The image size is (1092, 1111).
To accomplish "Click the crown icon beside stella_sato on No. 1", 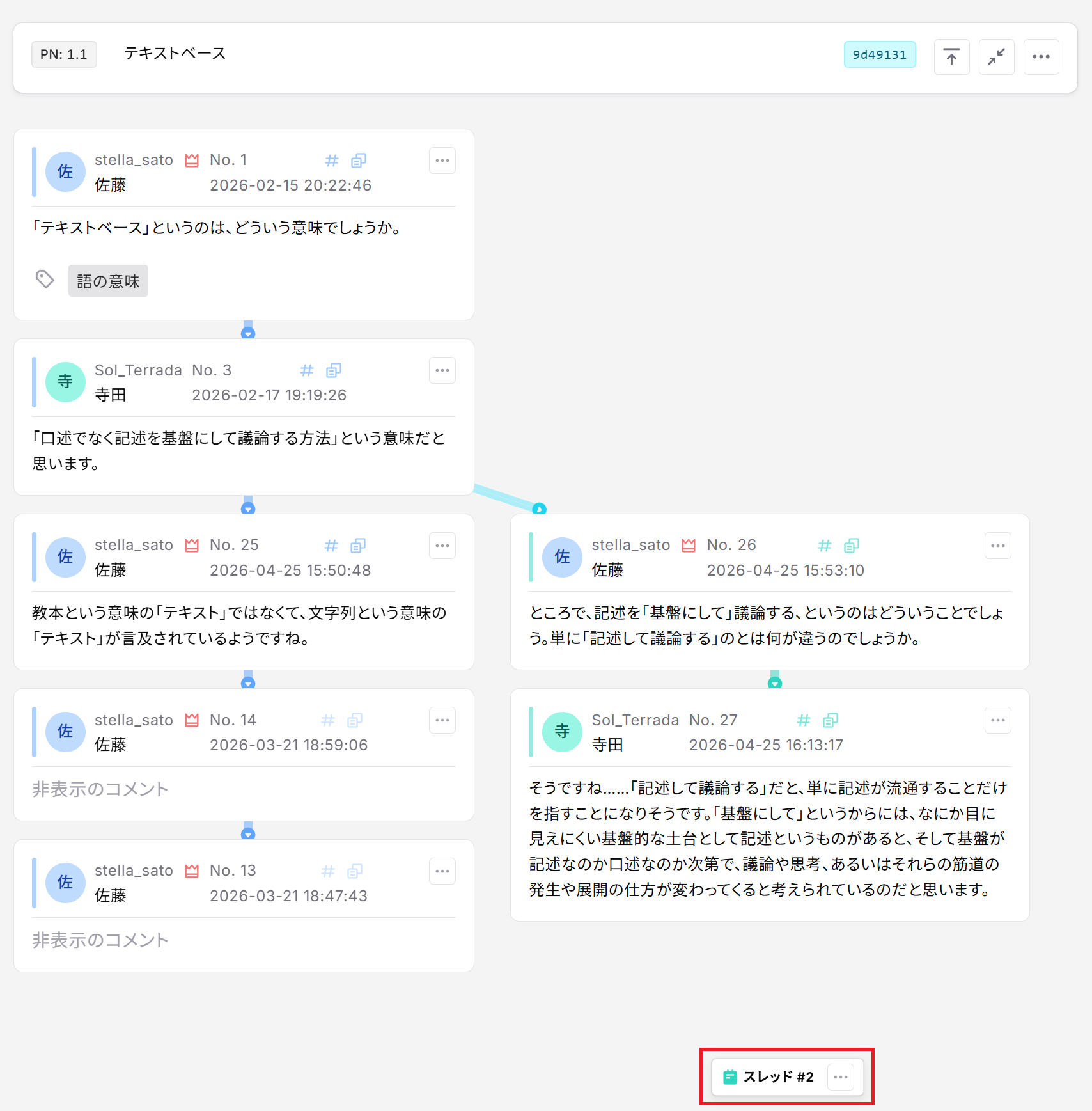I will [x=192, y=160].
